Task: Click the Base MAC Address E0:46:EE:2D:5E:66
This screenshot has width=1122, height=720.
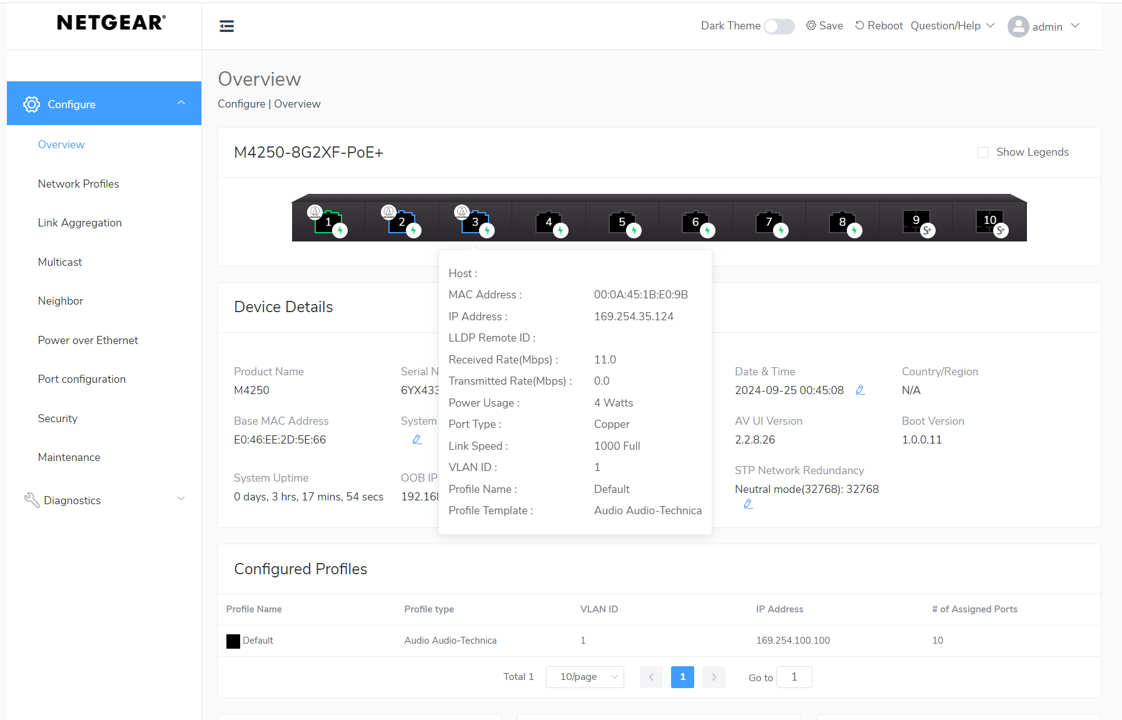Action: 280,439
